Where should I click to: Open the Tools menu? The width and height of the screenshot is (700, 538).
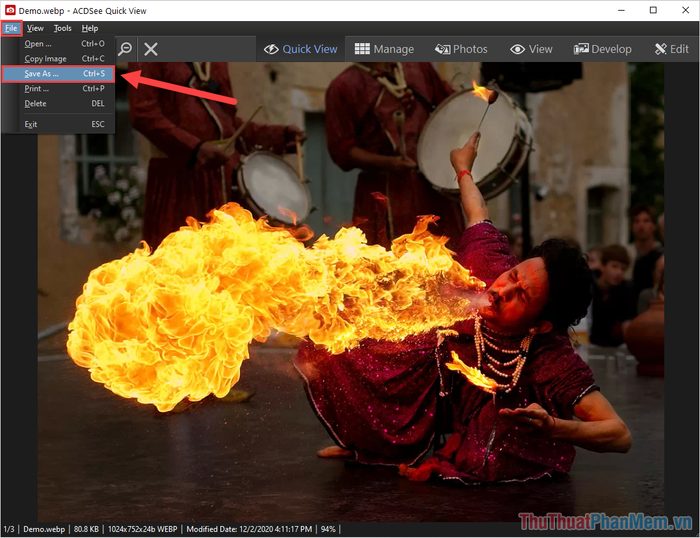62,28
